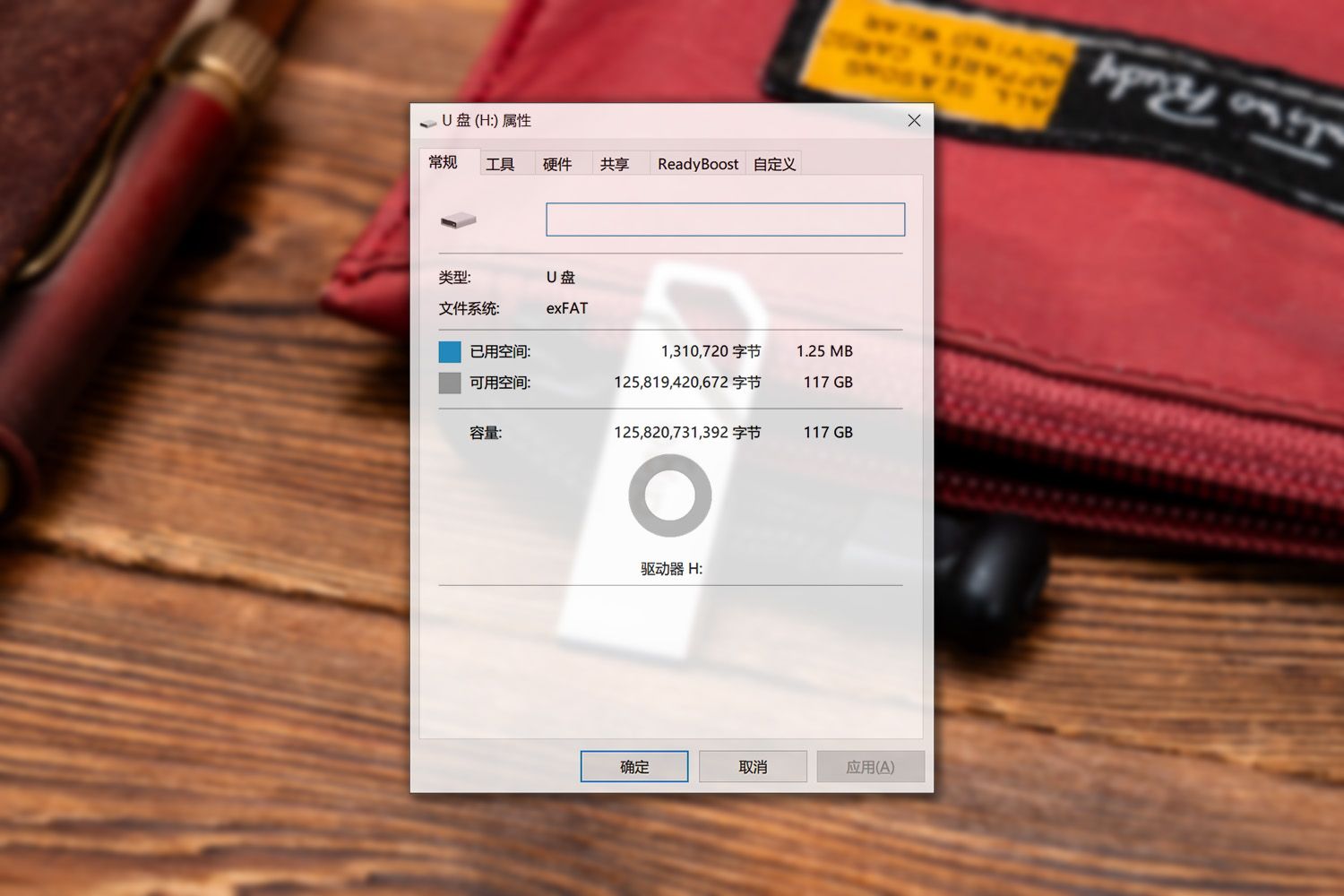Click the exFAT file system value
The width and height of the screenshot is (1344, 896).
coord(567,308)
